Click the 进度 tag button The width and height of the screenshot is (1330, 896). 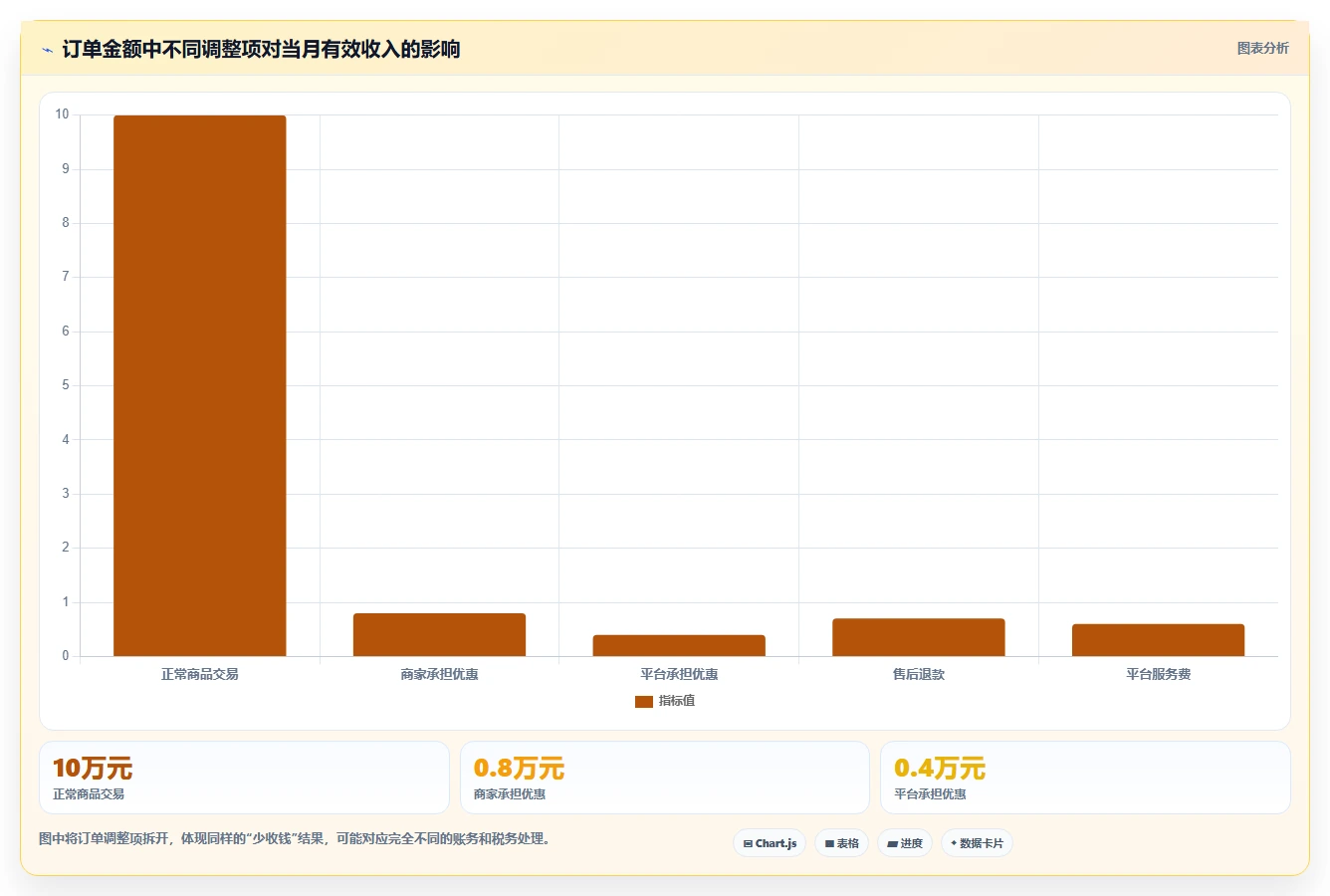[904, 843]
